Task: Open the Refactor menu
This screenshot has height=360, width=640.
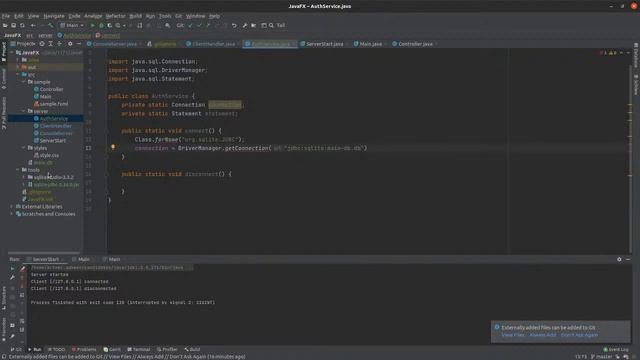Action: pyautogui.click(x=116, y=16)
